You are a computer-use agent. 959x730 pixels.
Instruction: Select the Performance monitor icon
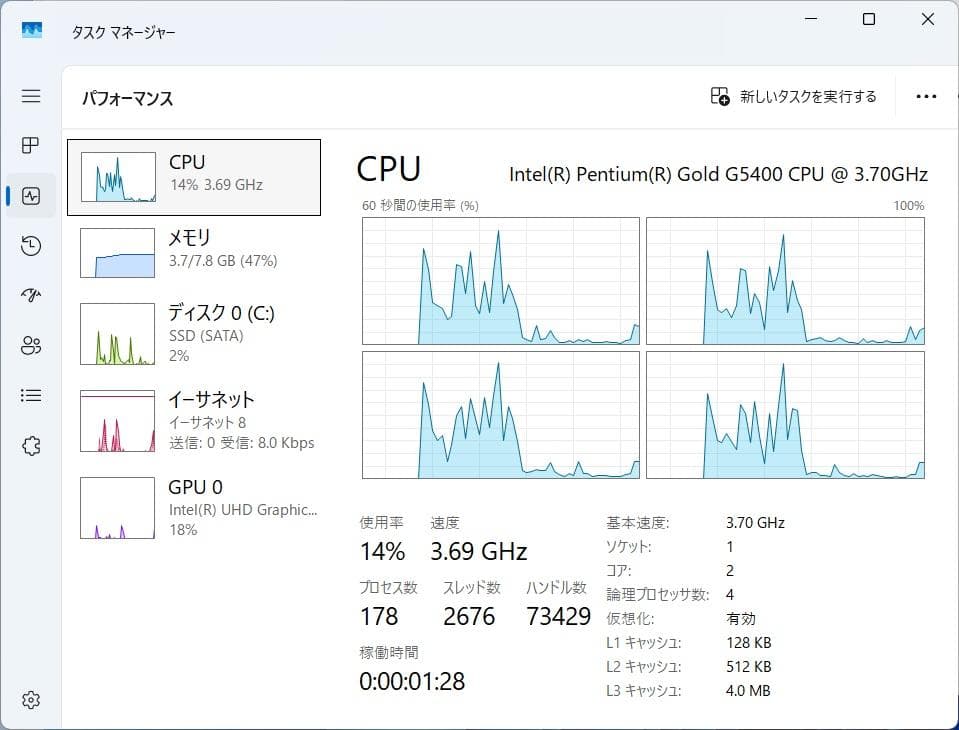(30, 195)
